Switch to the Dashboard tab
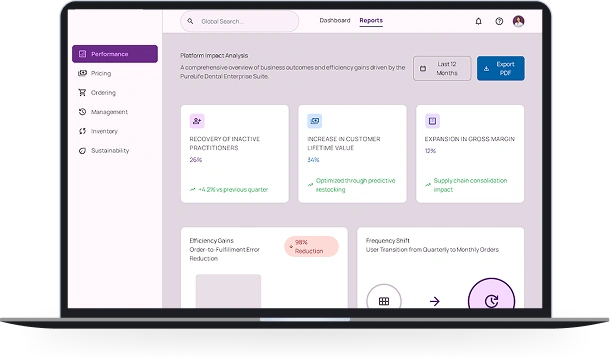This screenshot has height=362, width=610. click(x=335, y=20)
